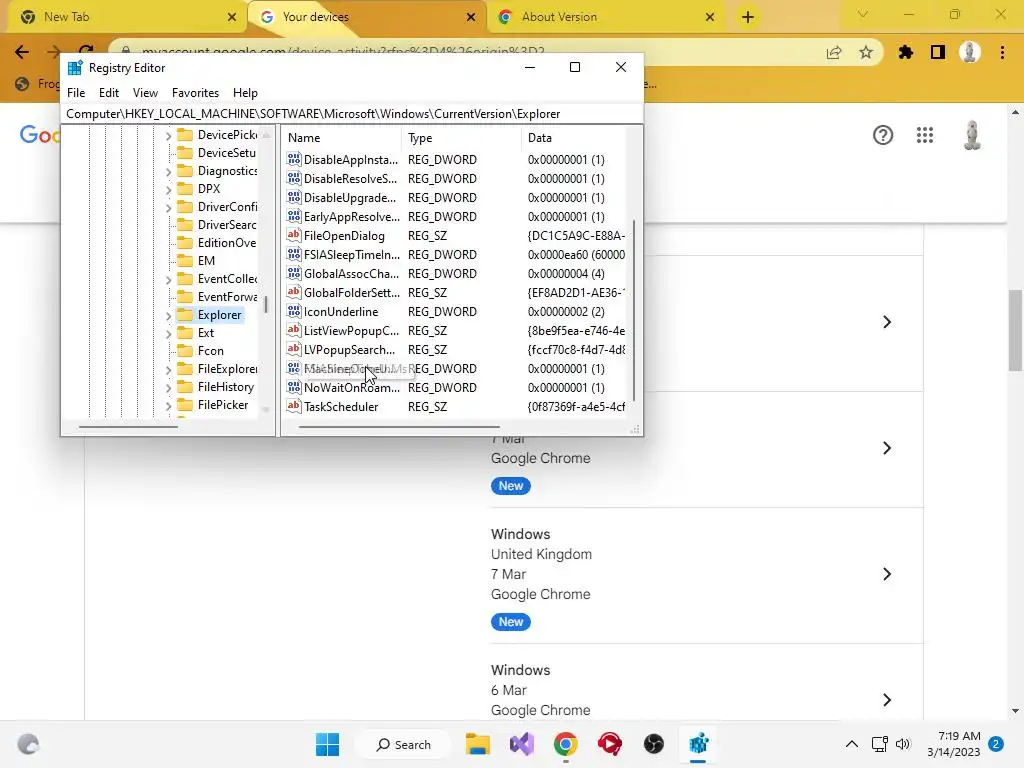Viewport: 1024px width, 768px height.
Task: Select the Fcon tree key
Action: click(x=210, y=351)
